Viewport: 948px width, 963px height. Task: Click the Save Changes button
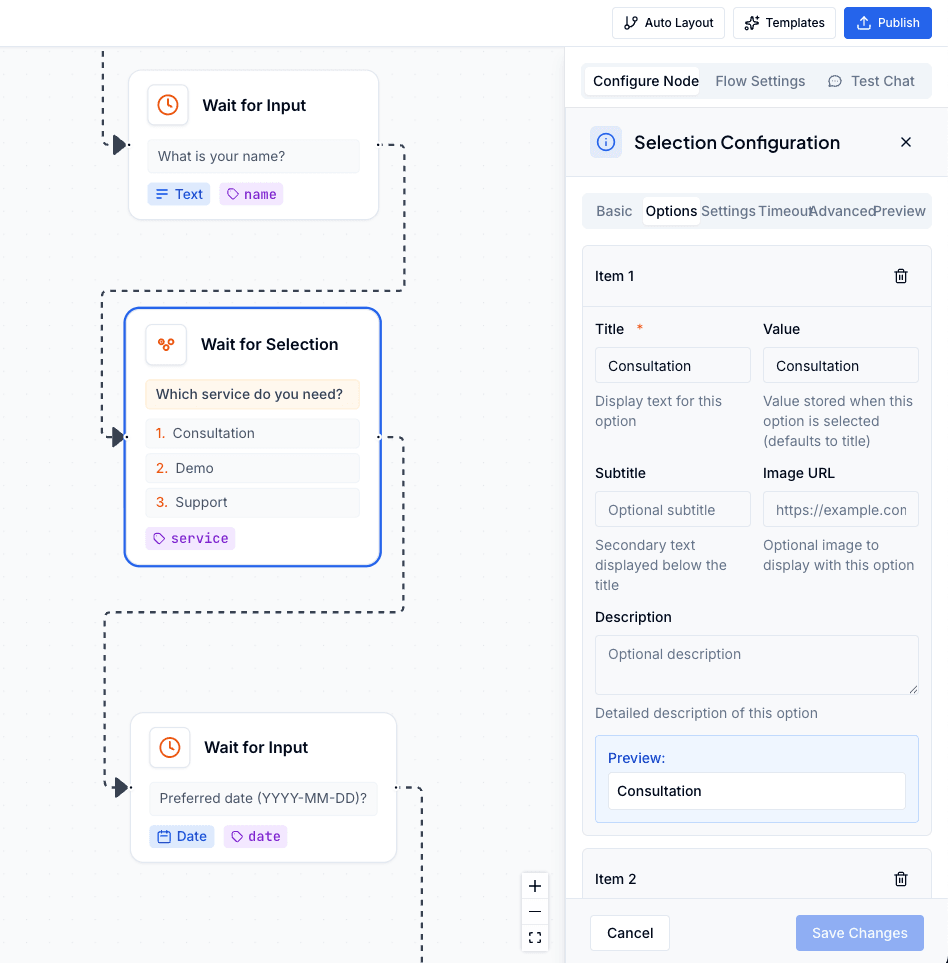click(x=859, y=932)
